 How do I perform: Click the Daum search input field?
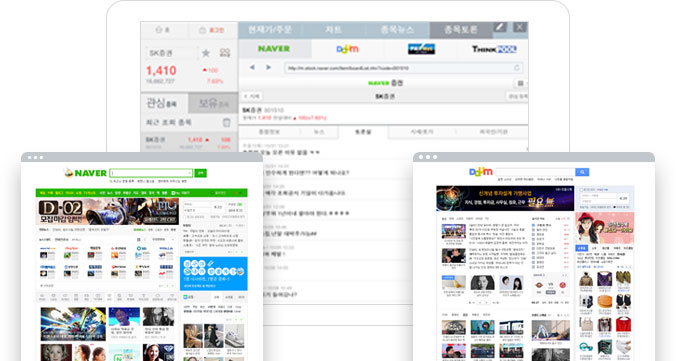tap(535, 172)
